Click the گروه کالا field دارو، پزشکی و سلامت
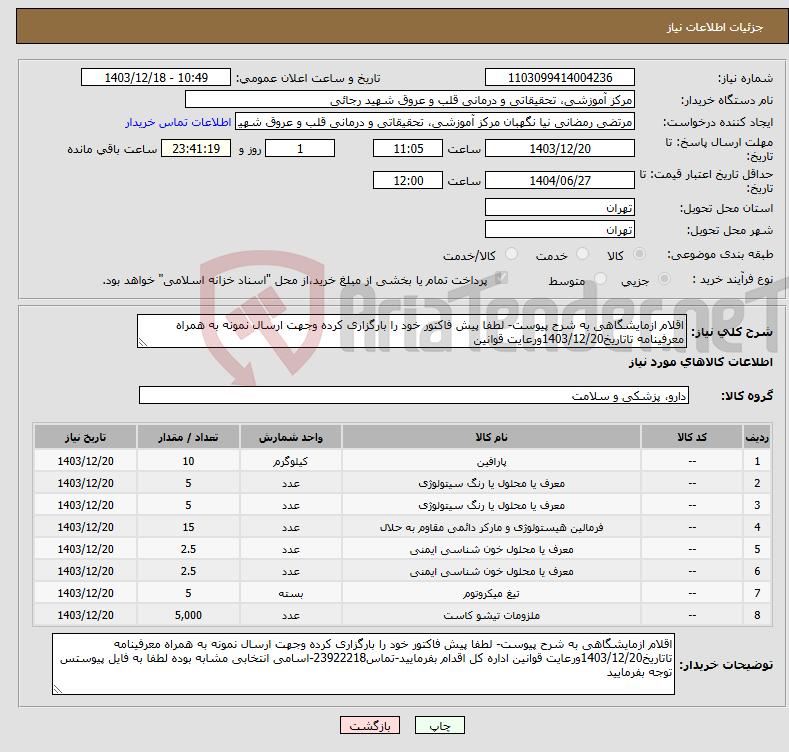Image resolution: width=789 pixels, height=752 pixels. pos(414,396)
